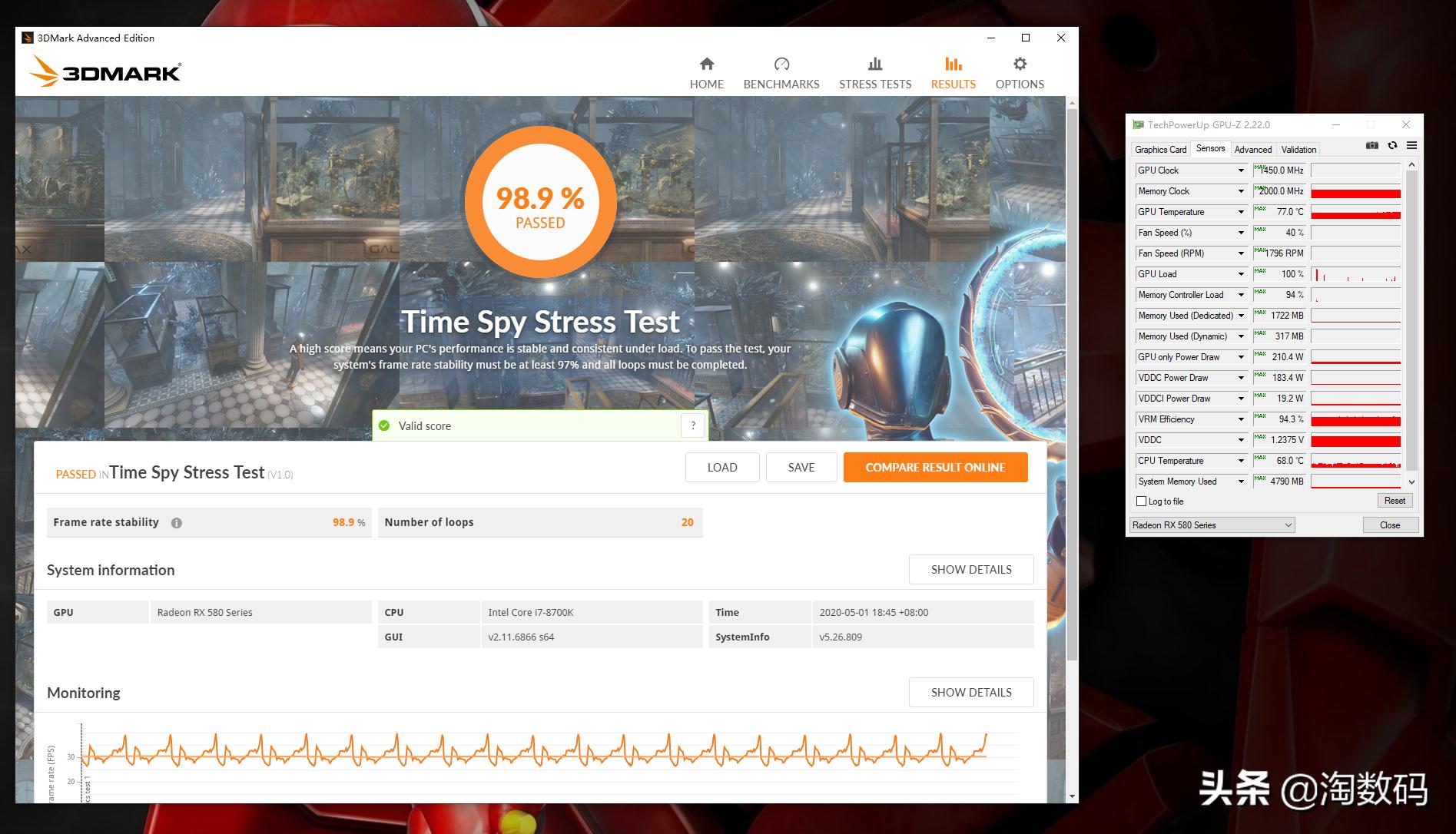
Task: Expand the GPU Load sensor dropdown
Action: (x=1240, y=274)
